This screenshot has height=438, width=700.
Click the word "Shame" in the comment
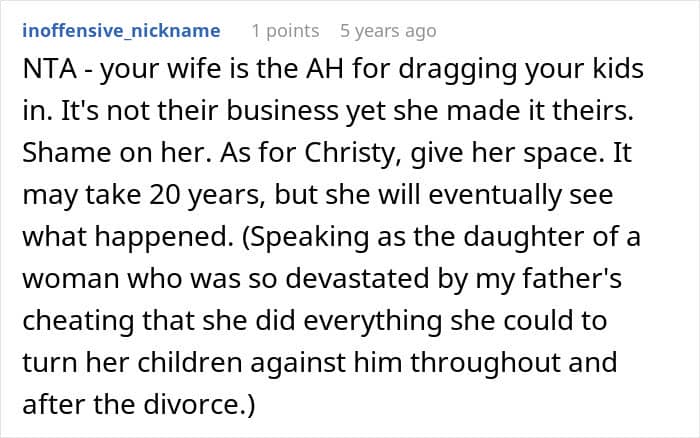pyautogui.click(x=60, y=153)
